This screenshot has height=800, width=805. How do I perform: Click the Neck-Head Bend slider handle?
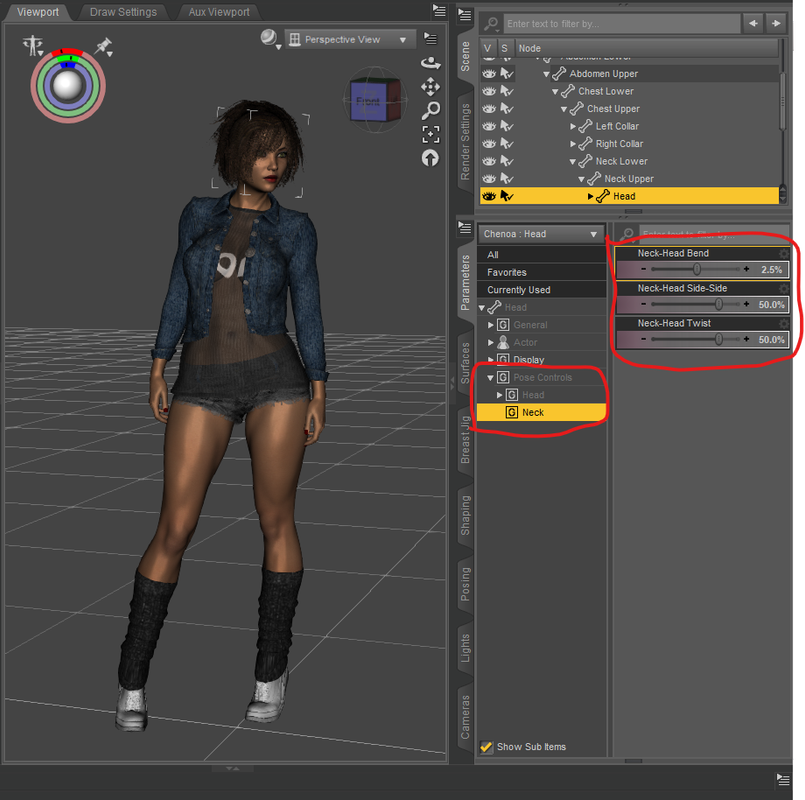click(697, 269)
